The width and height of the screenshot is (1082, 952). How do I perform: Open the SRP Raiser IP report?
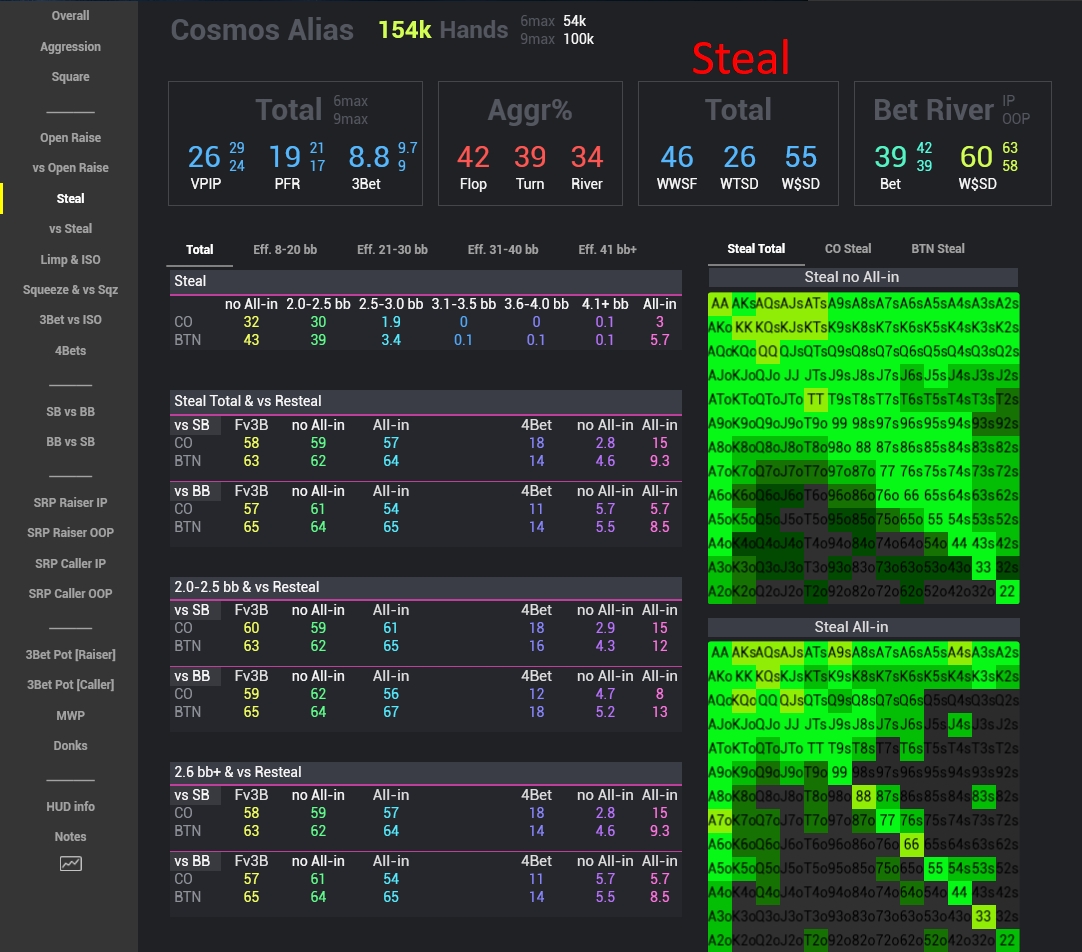70,502
